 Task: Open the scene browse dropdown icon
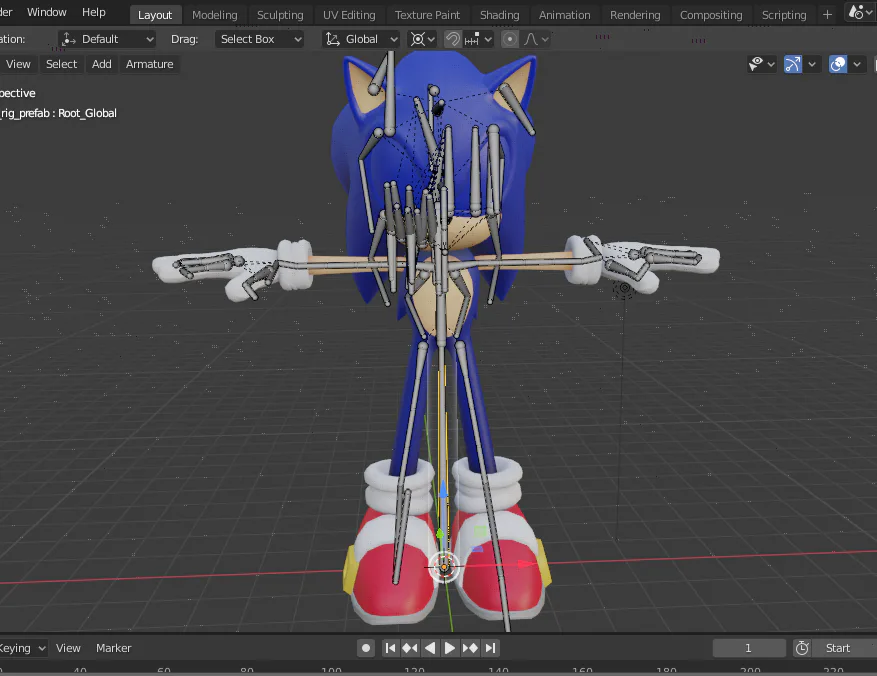pyautogui.click(x=861, y=12)
